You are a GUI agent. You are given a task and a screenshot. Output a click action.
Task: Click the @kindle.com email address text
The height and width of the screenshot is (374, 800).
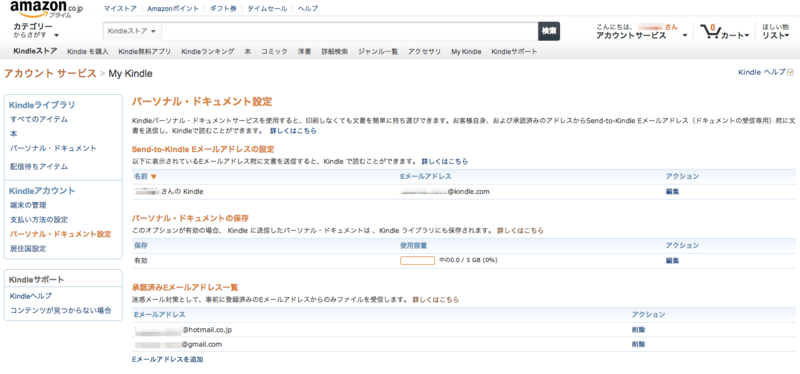click(x=445, y=192)
